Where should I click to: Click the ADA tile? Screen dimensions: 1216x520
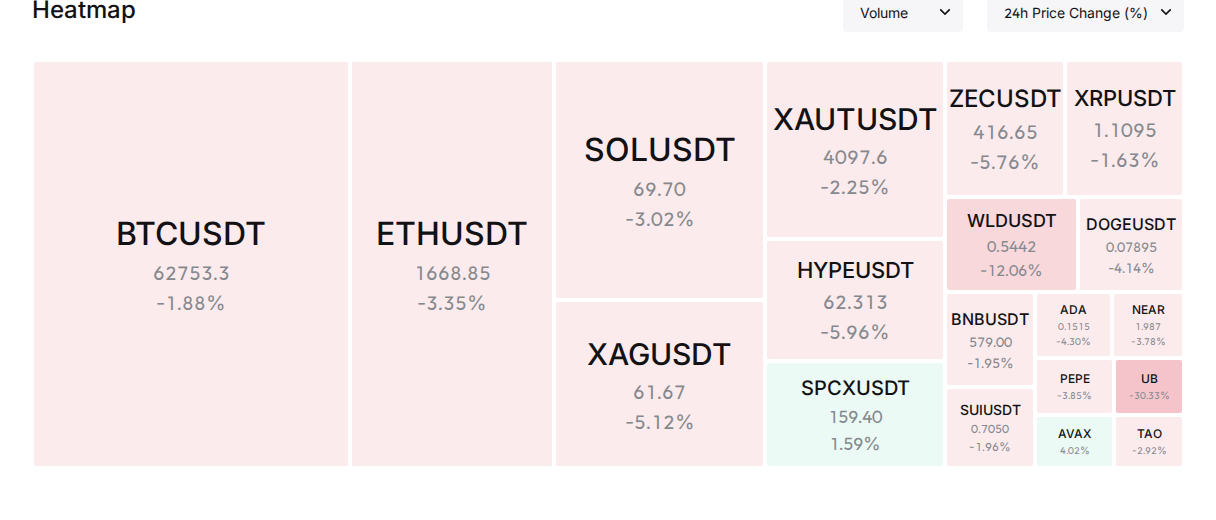pyautogui.click(x=1074, y=325)
